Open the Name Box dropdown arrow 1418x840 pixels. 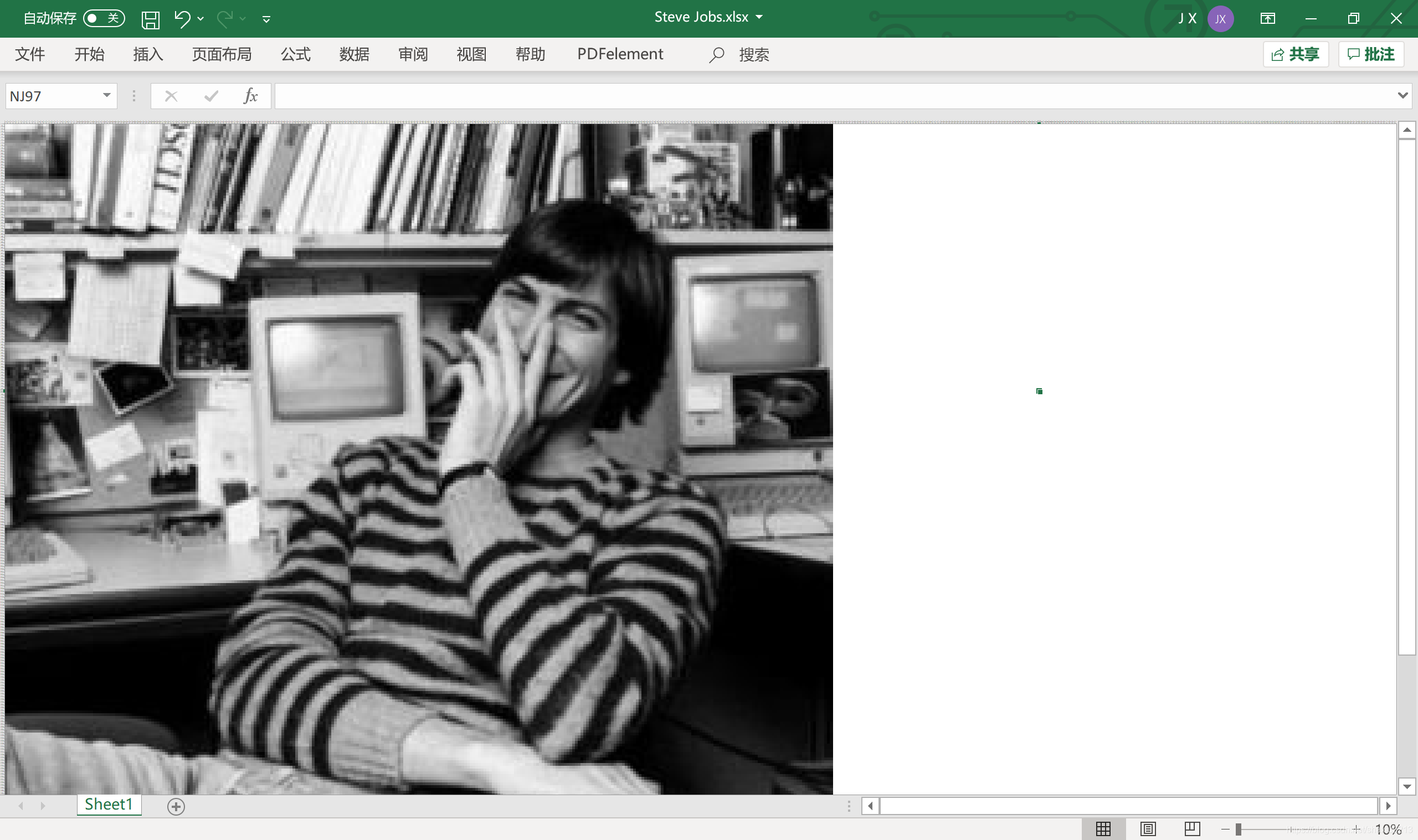tap(106, 96)
